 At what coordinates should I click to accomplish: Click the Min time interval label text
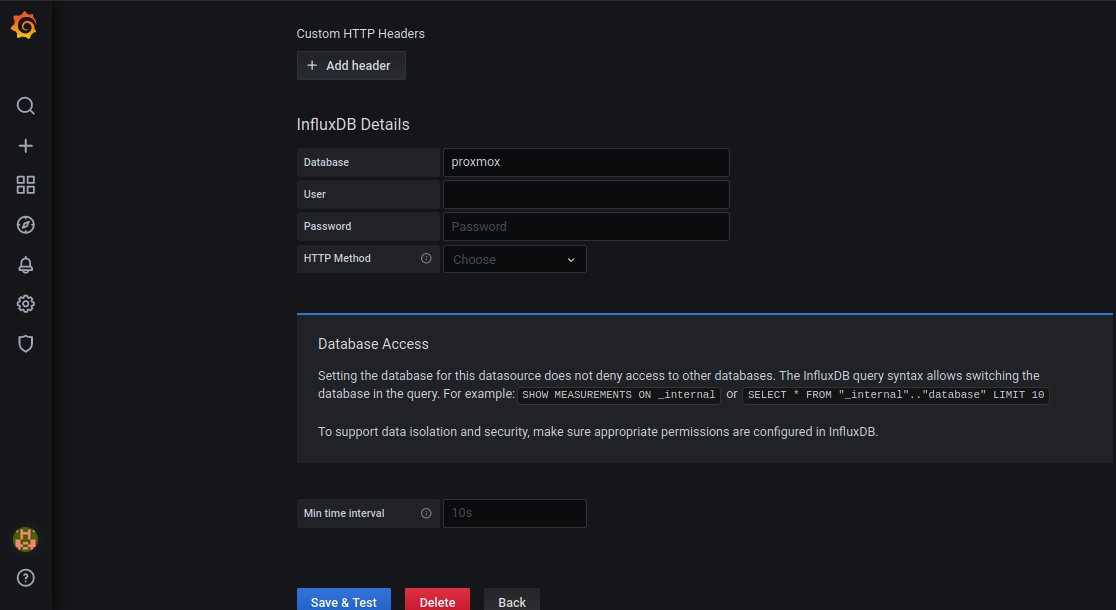[x=344, y=513]
